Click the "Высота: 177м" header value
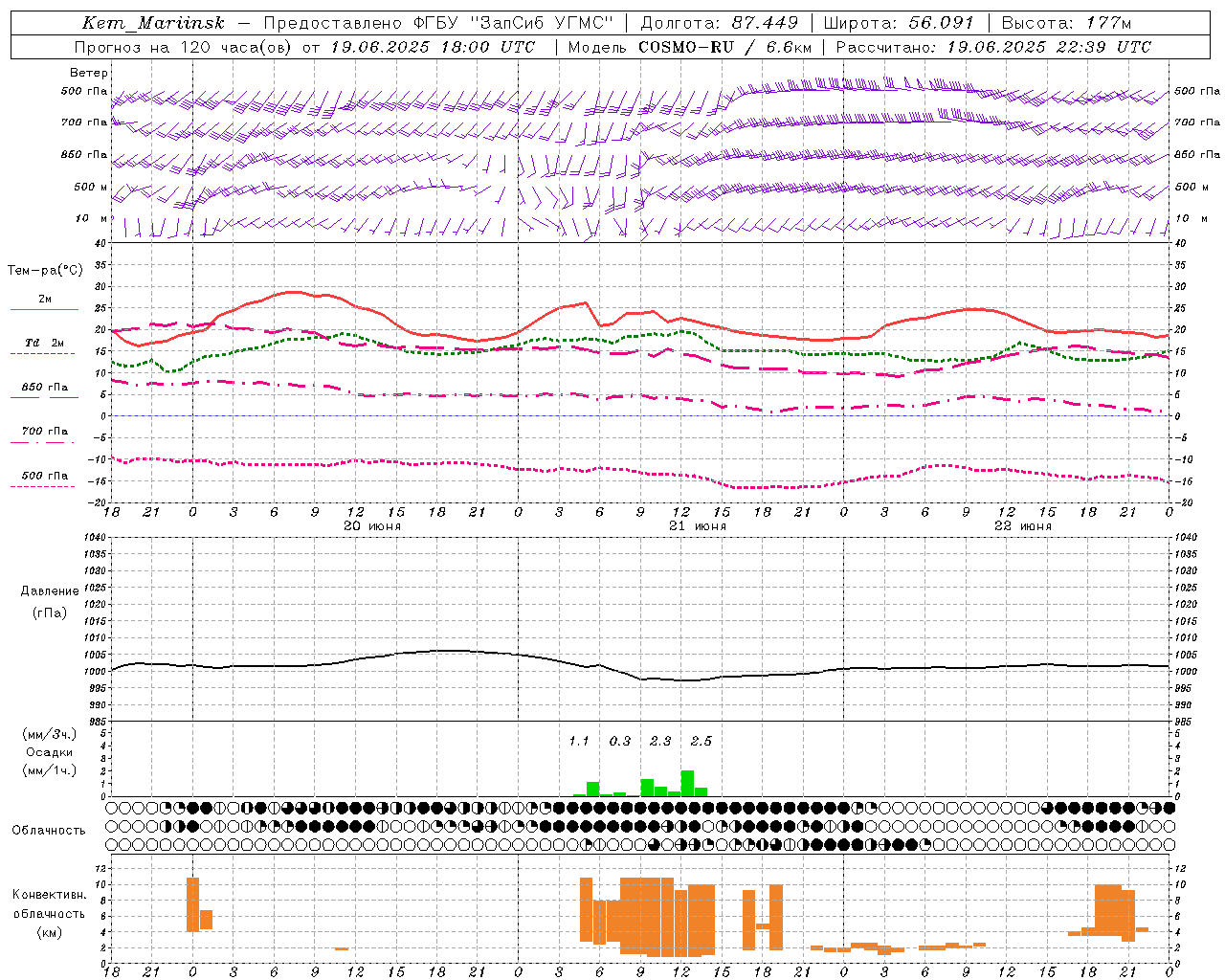Image resolution: width=1225 pixels, height=980 pixels. [1066, 23]
